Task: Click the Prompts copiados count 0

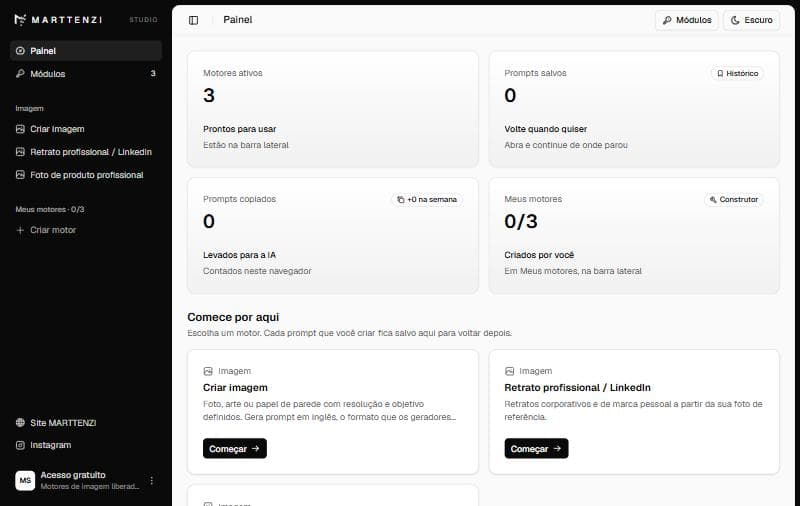Action: (x=209, y=221)
